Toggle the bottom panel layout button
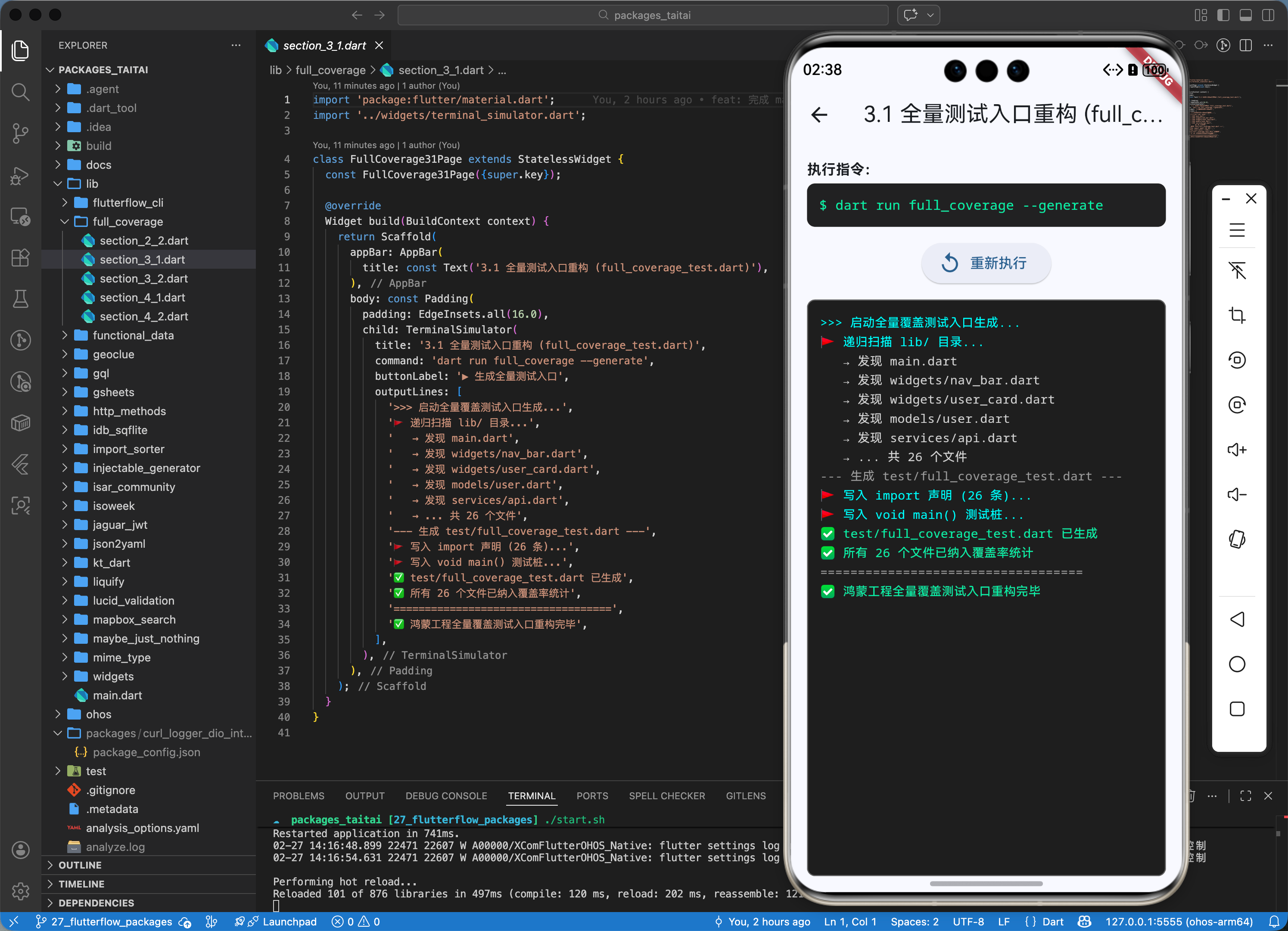 [x=1245, y=16]
